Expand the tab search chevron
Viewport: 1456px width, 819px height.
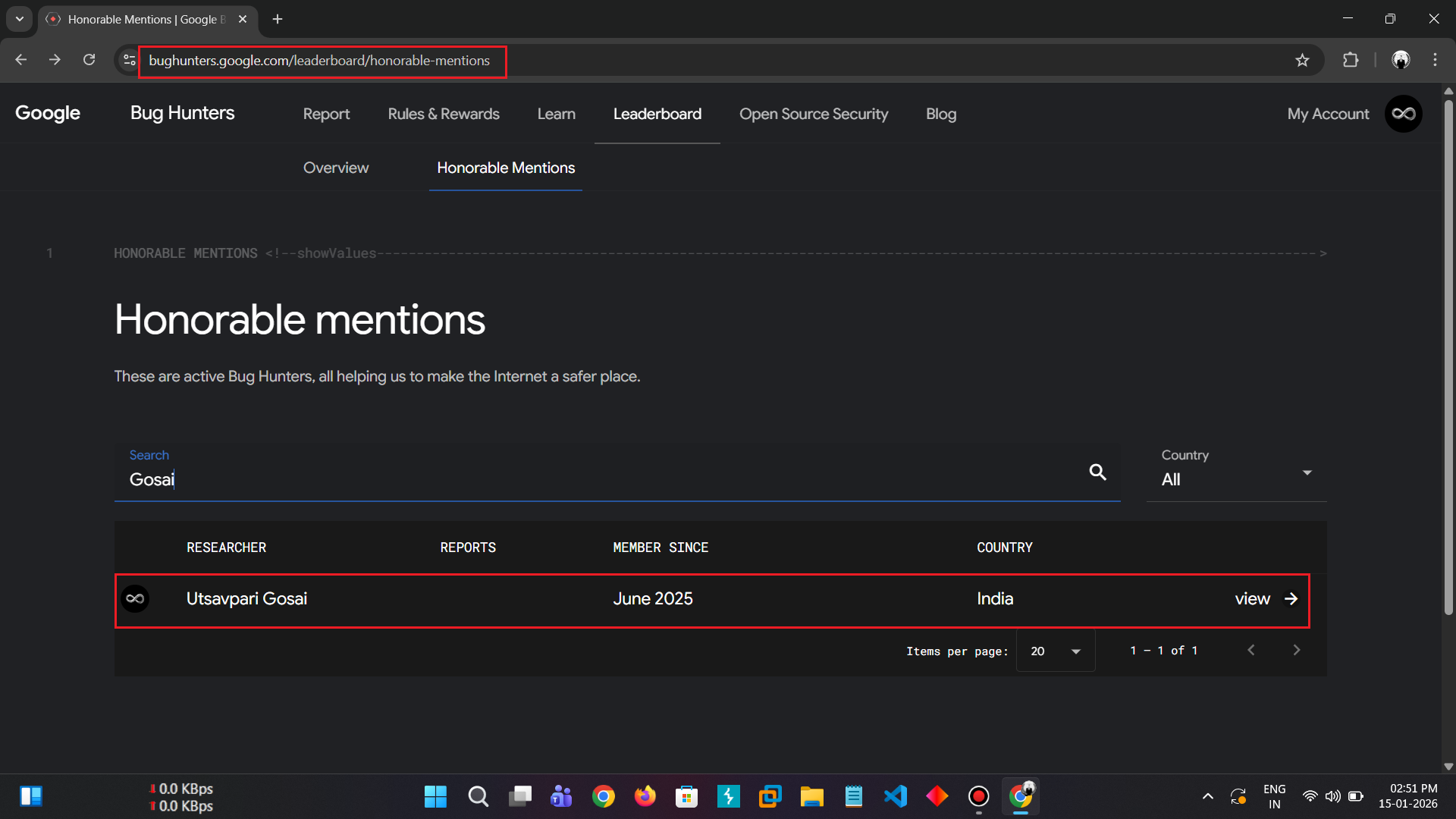[20, 19]
